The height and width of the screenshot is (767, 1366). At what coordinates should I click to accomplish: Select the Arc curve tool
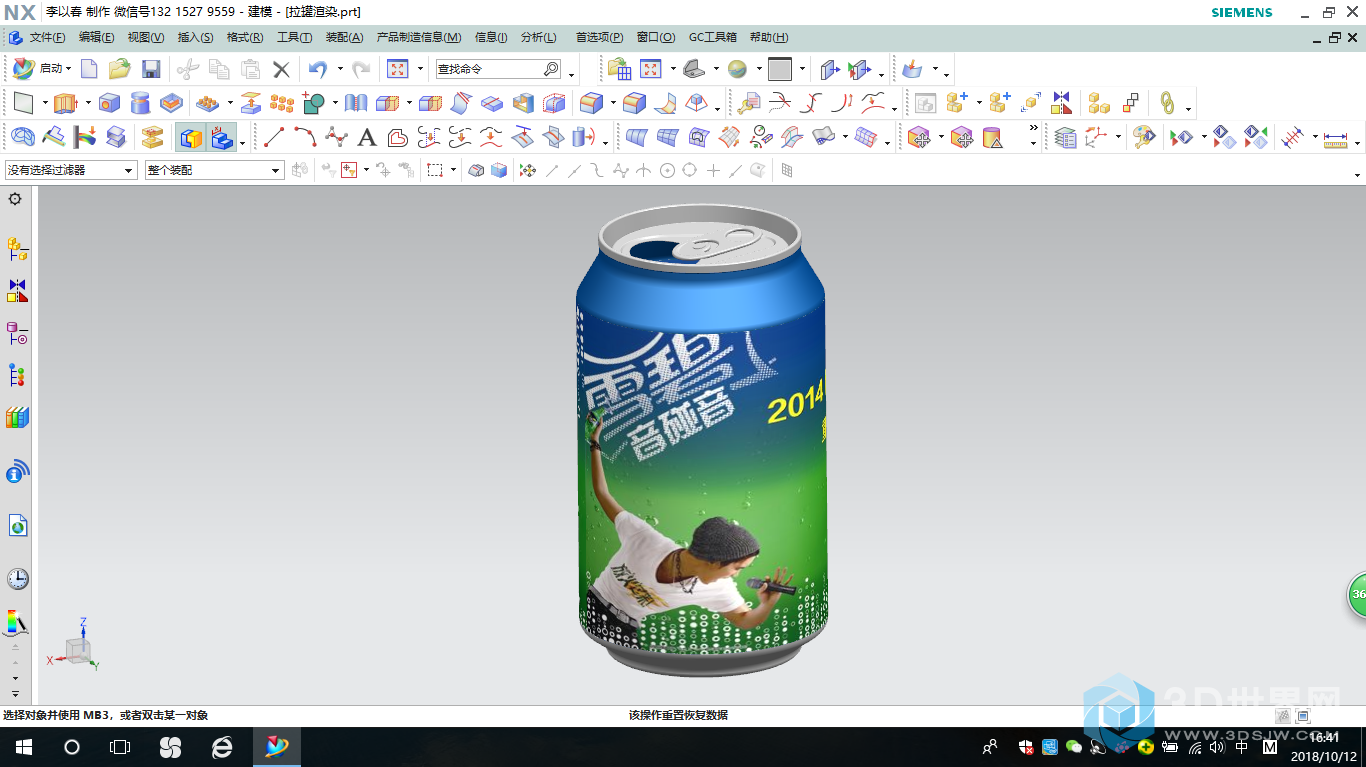[305, 137]
